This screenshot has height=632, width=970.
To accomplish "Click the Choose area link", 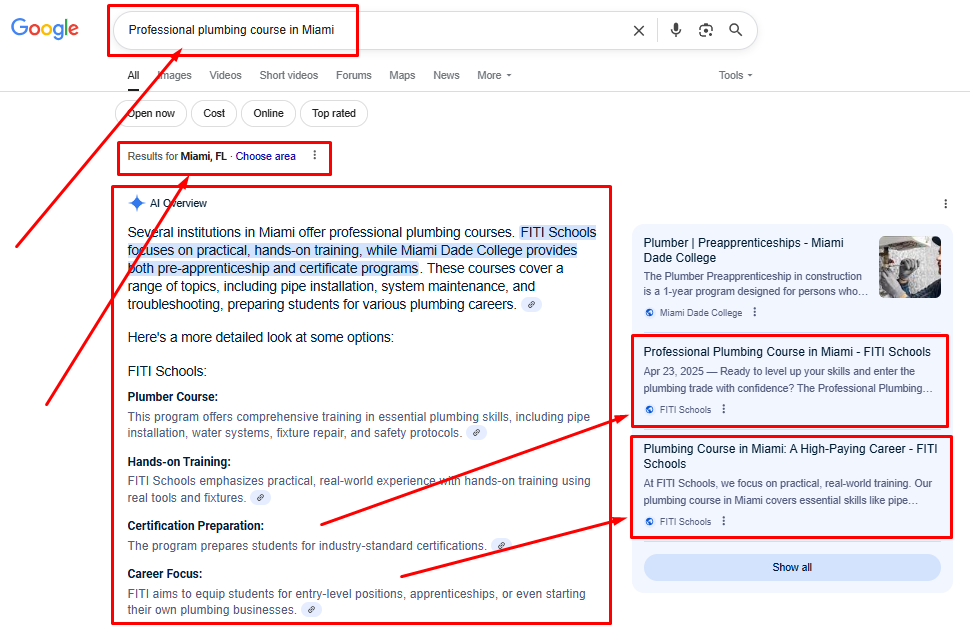I will 265,156.
